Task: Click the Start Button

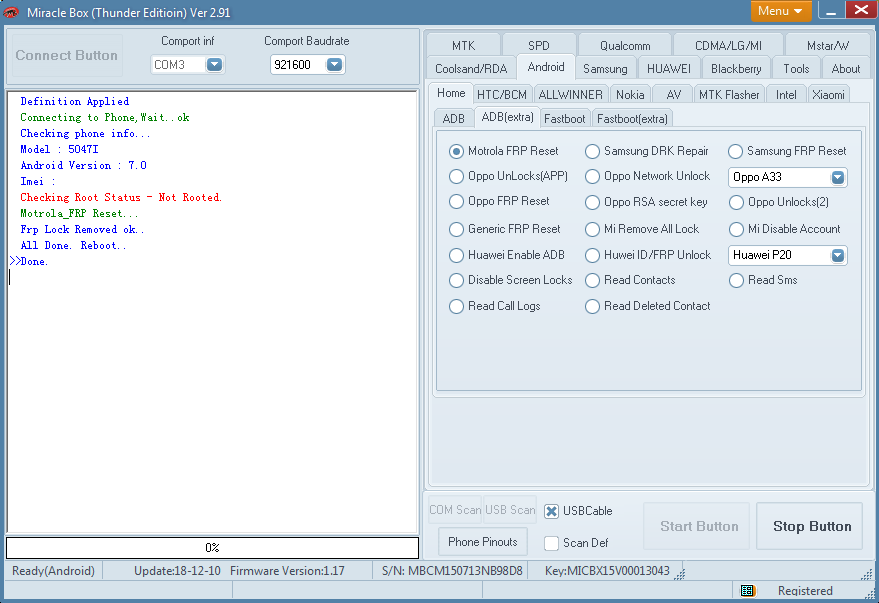Action: click(697, 526)
